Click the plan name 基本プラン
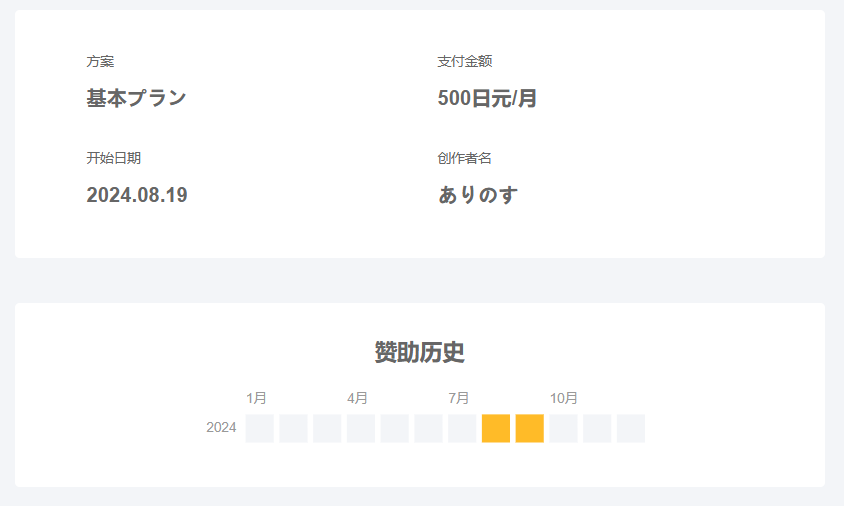This screenshot has width=844, height=506. pos(136,99)
